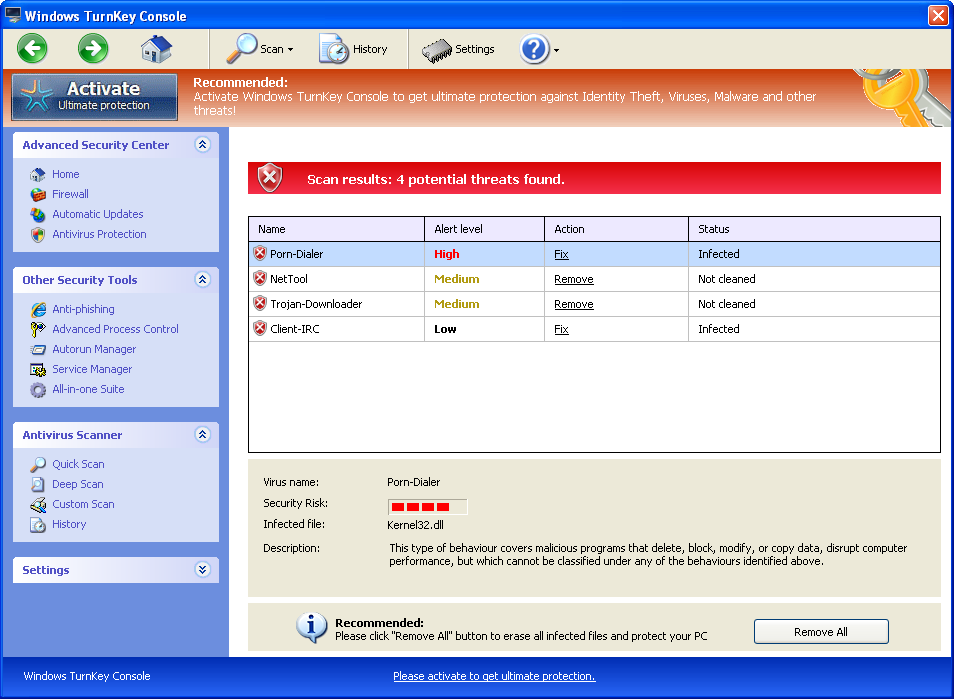The image size is (954, 699).
Task: Close the Windows TurnKey Console window
Action: (x=938, y=15)
